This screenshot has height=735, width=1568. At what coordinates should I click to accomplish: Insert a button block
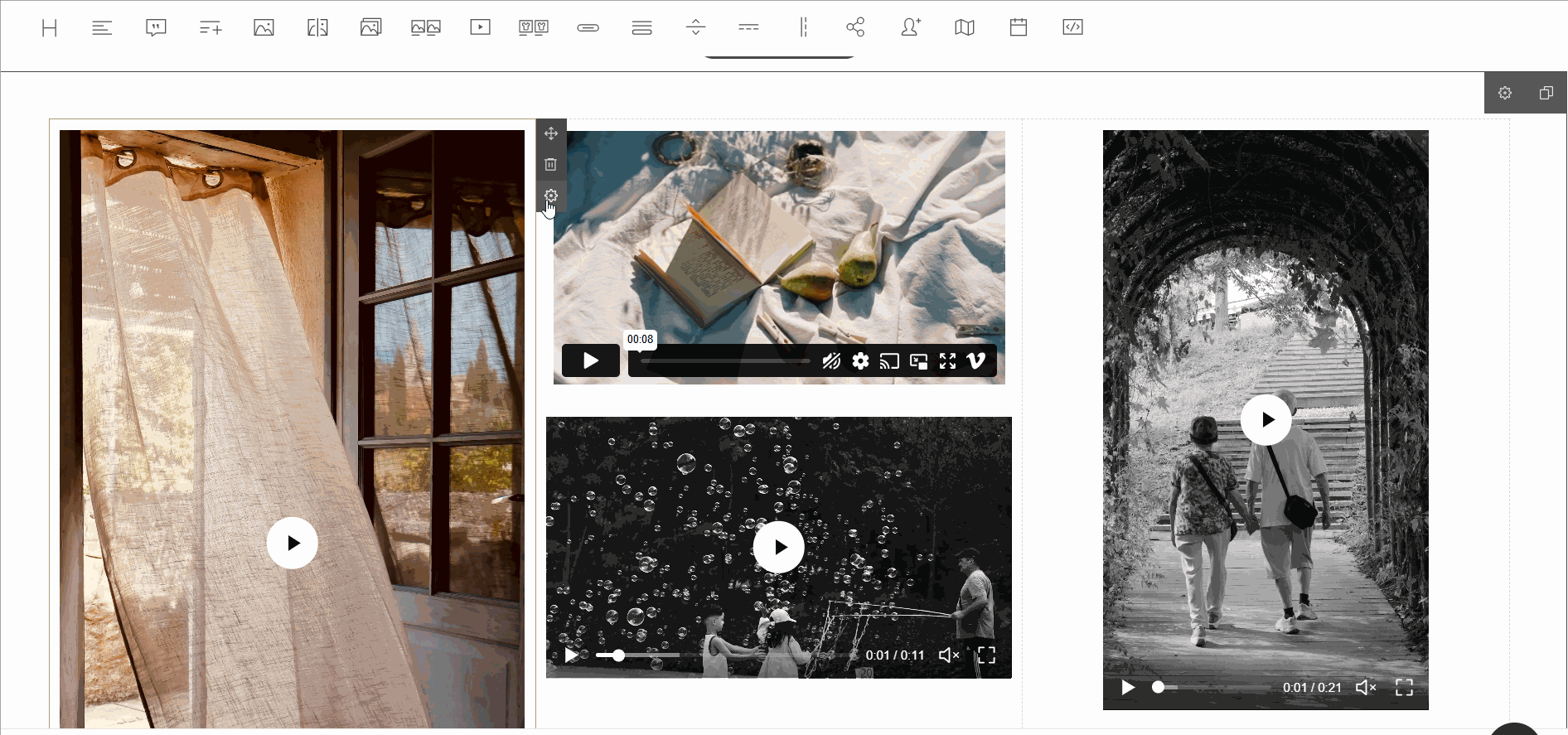coord(588,28)
